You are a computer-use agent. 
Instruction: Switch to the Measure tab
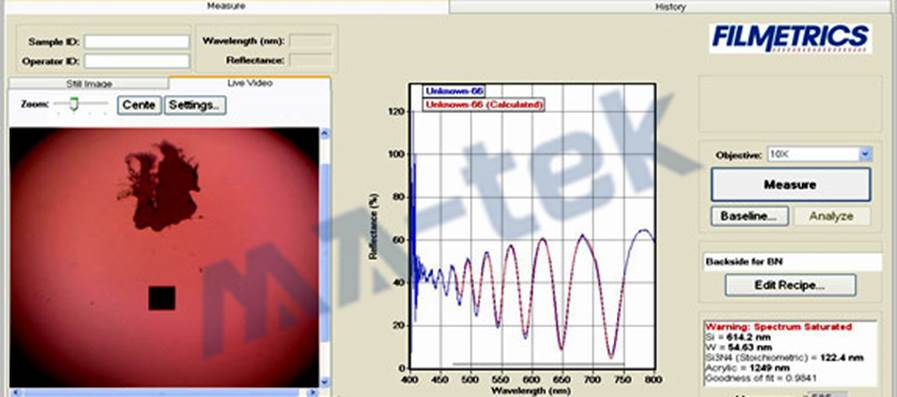[x=226, y=6]
